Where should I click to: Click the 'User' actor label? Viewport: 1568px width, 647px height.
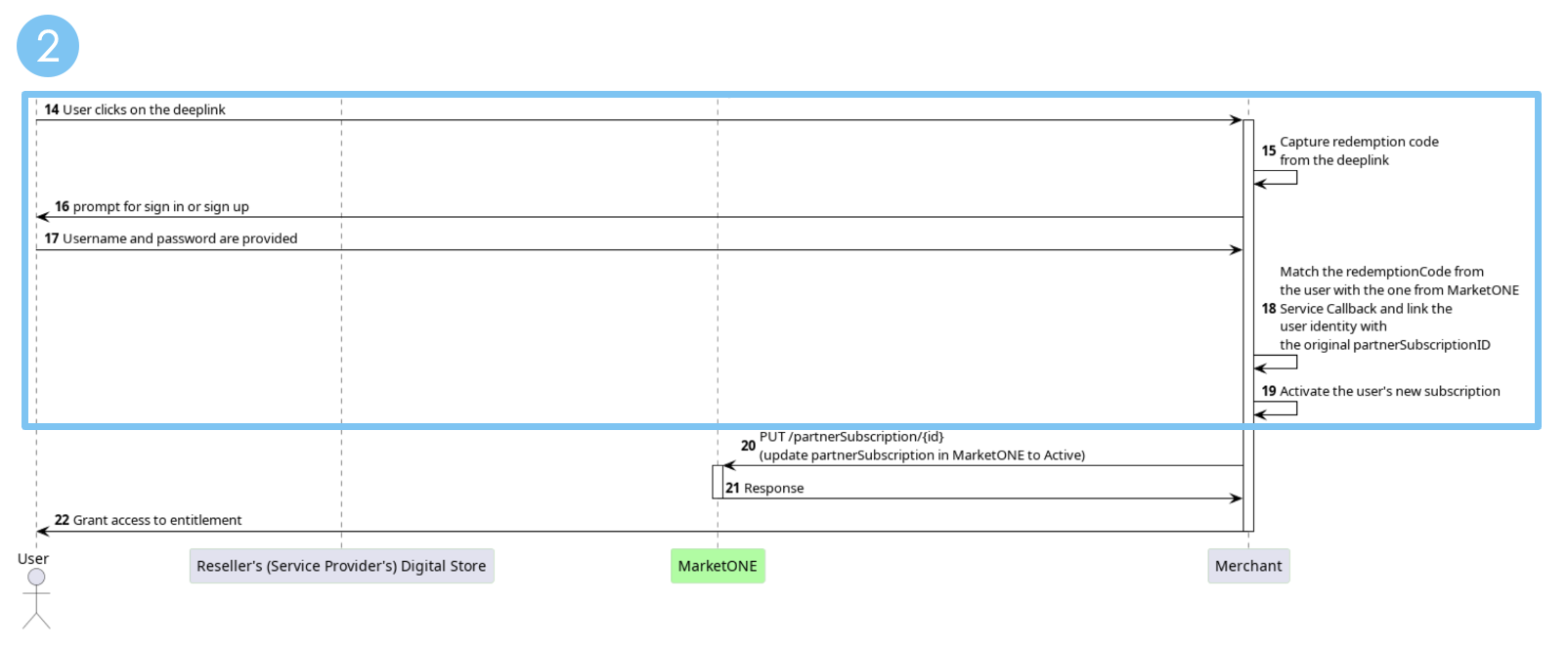click(x=33, y=559)
